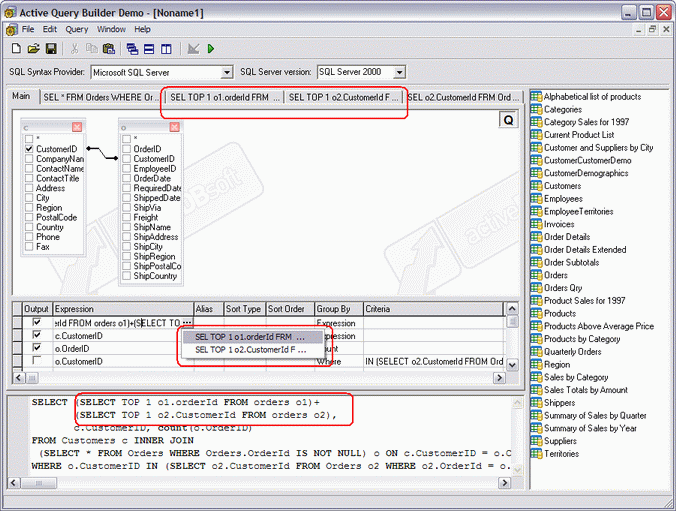Click the Cascade windows toolbar icon

coord(132,49)
